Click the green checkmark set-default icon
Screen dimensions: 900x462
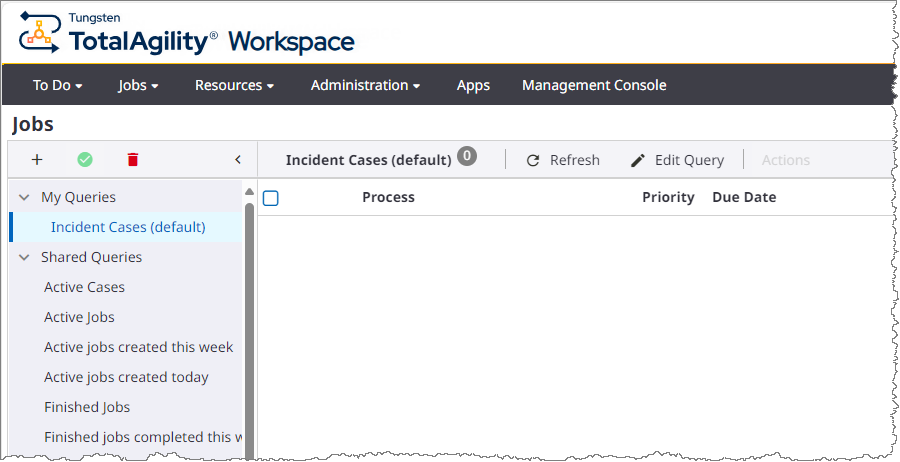[85, 160]
